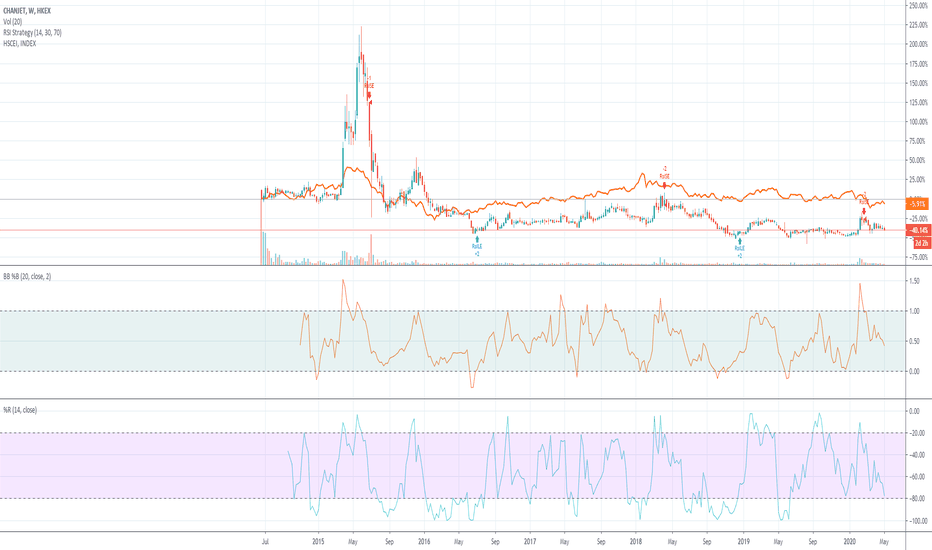932x550 pixels.
Task: Click the 225.00% price axis label
Action: click(917, 25)
